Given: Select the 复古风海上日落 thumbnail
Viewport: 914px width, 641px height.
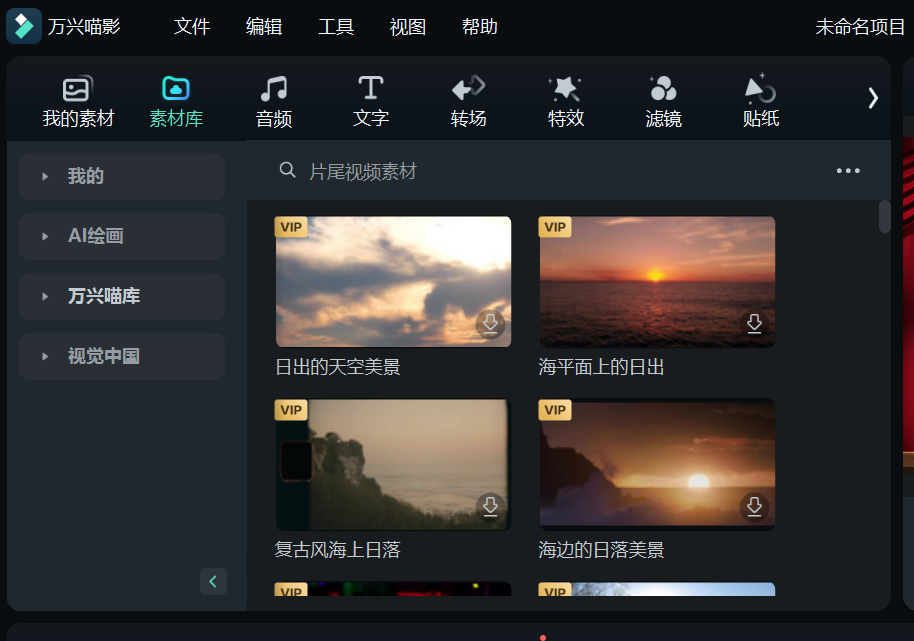Looking at the screenshot, I should tap(392, 464).
